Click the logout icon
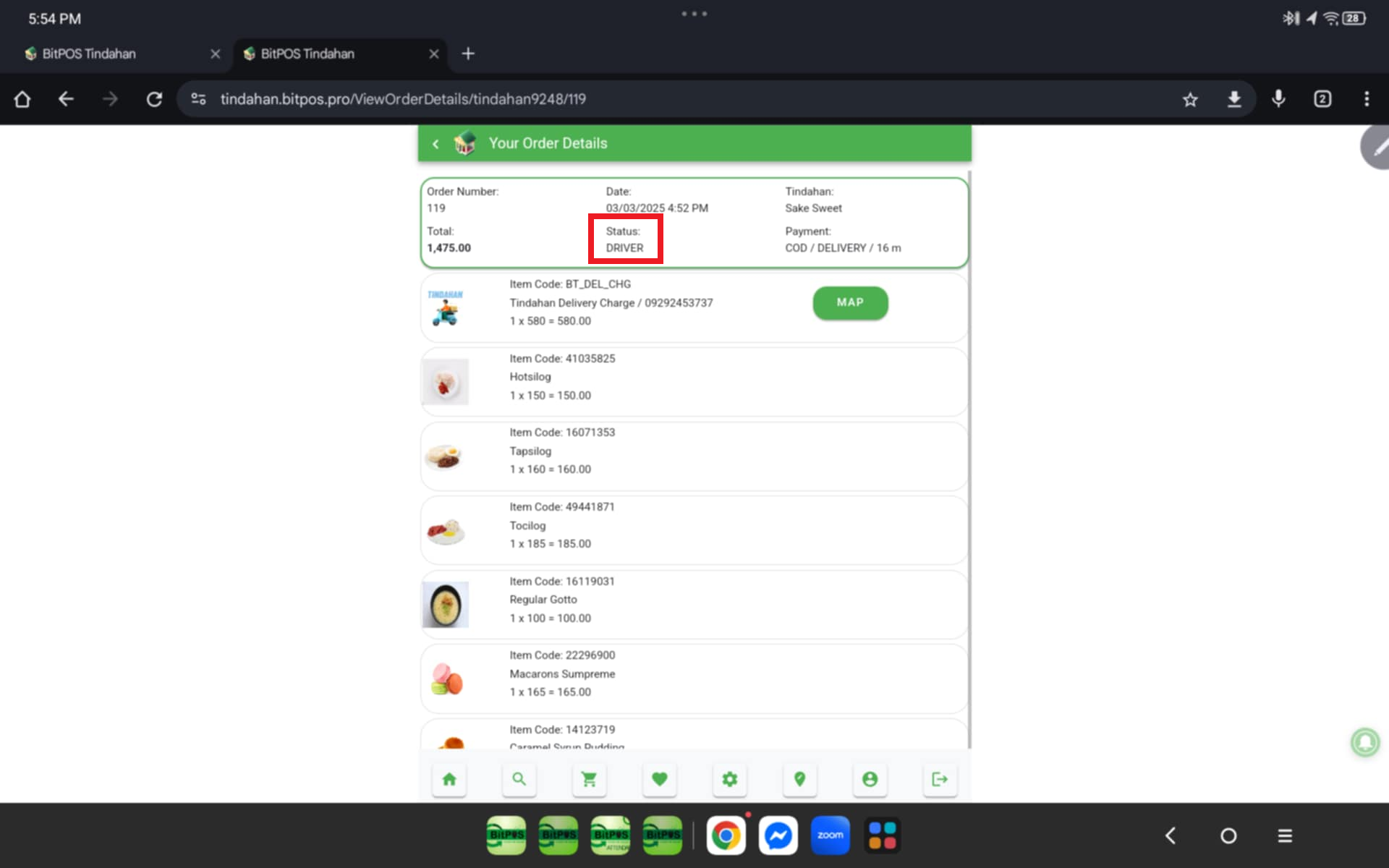This screenshot has height=868, width=1389. tap(940, 779)
